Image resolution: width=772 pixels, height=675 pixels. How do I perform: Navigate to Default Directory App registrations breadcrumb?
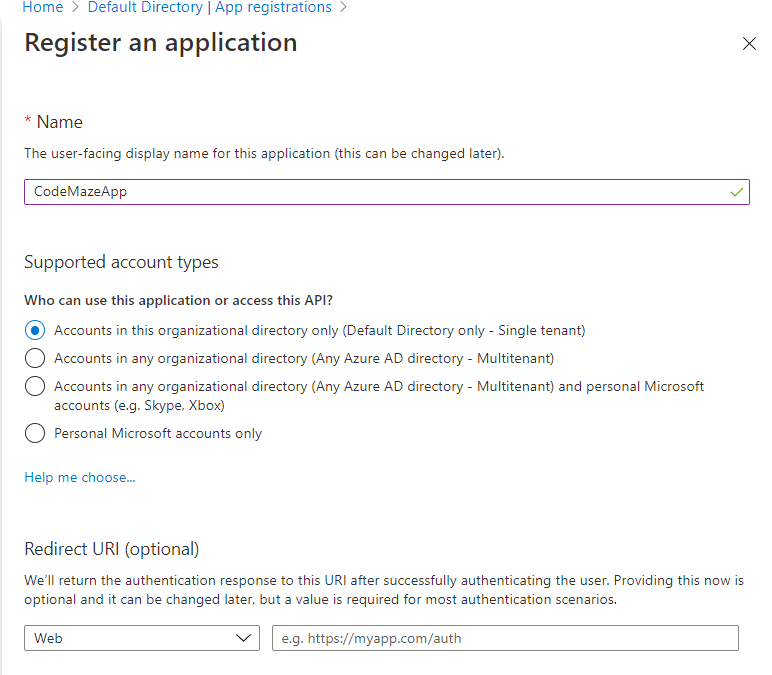coord(209,8)
